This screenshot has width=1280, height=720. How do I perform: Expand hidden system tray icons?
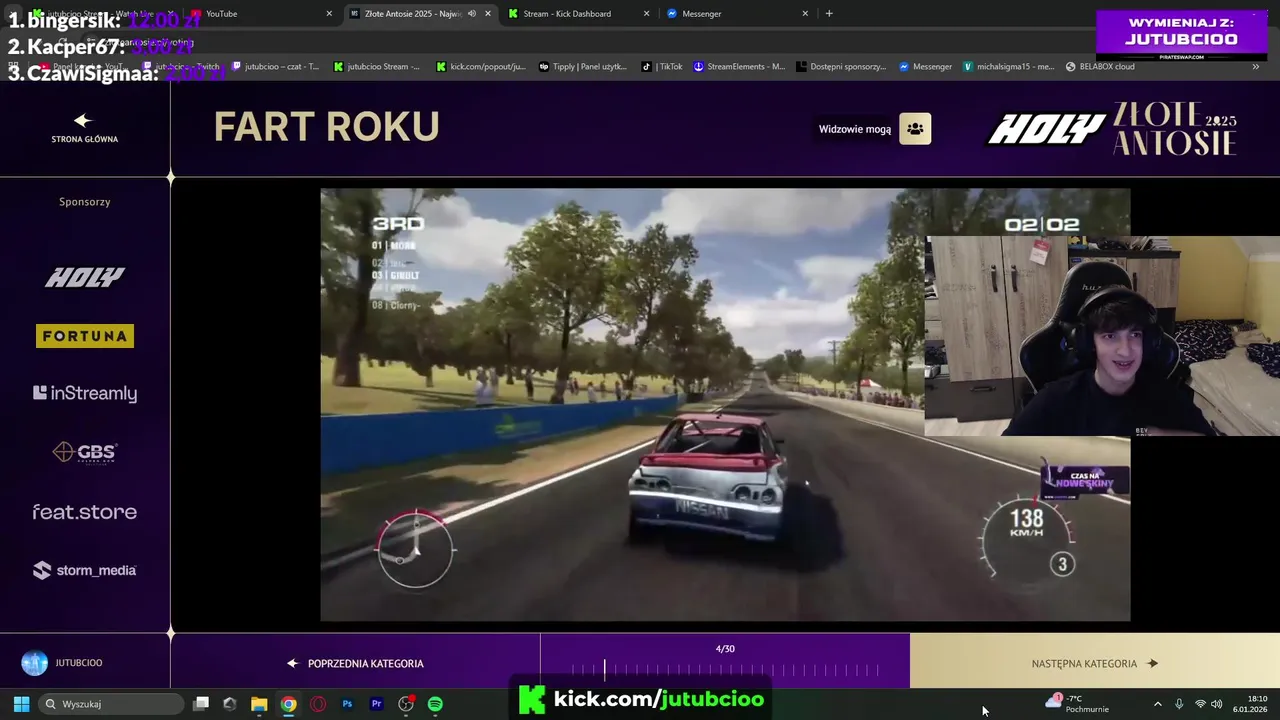1158,704
